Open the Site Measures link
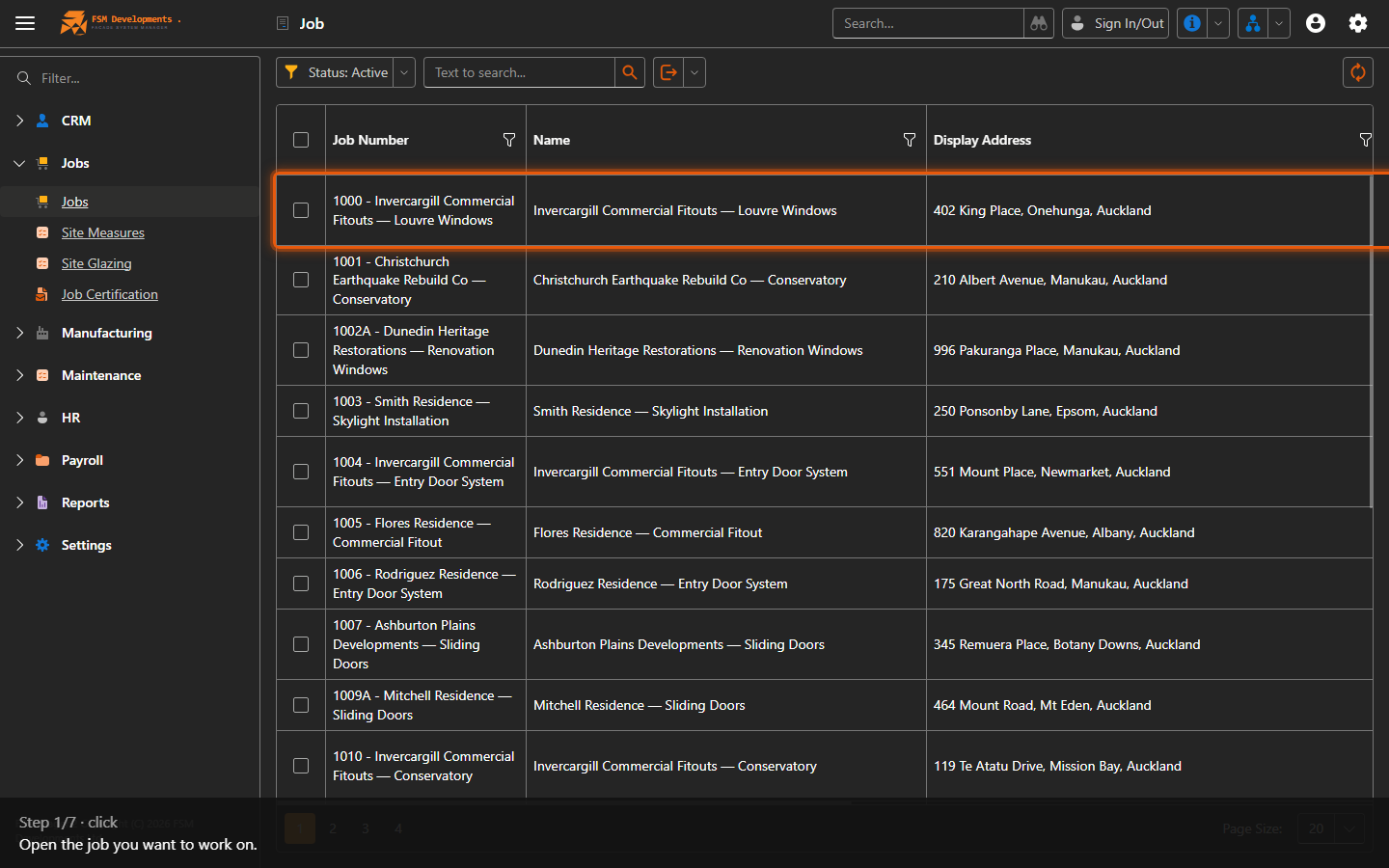The height and width of the screenshot is (868, 1389). click(103, 232)
